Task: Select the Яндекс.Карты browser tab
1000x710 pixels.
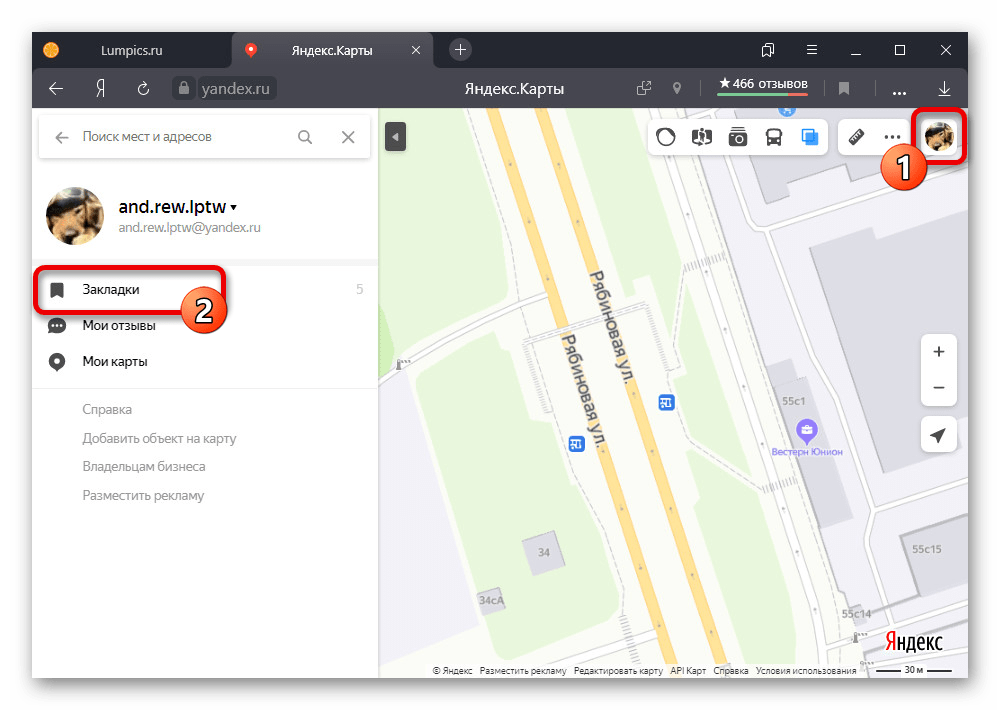Action: pos(332,50)
